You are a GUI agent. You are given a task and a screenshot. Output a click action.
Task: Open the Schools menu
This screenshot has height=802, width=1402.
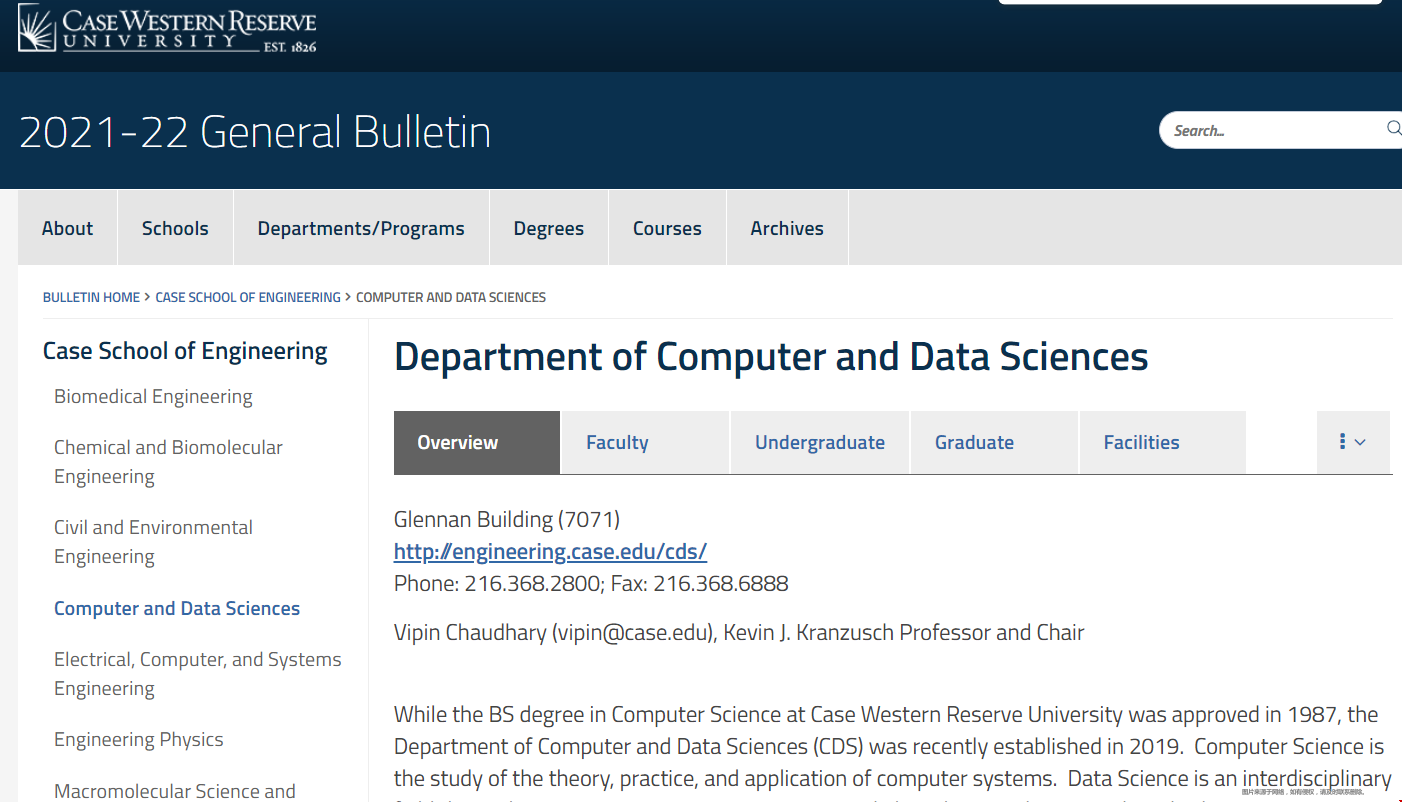175,228
